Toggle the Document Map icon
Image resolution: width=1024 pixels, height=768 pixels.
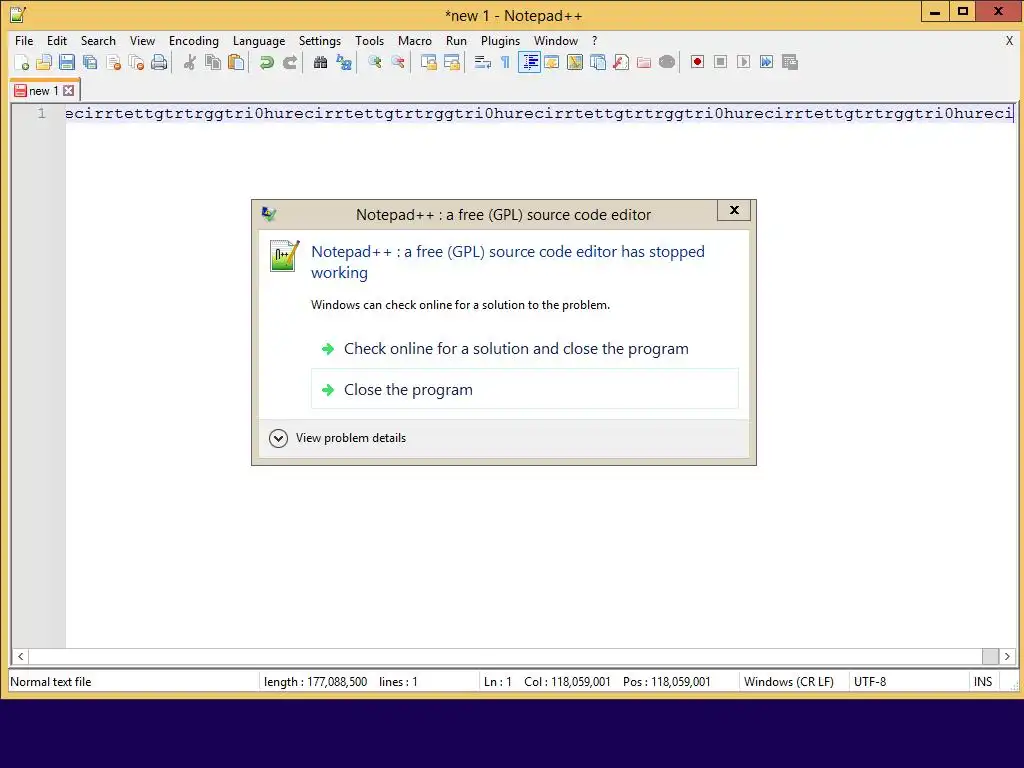tap(575, 62)
